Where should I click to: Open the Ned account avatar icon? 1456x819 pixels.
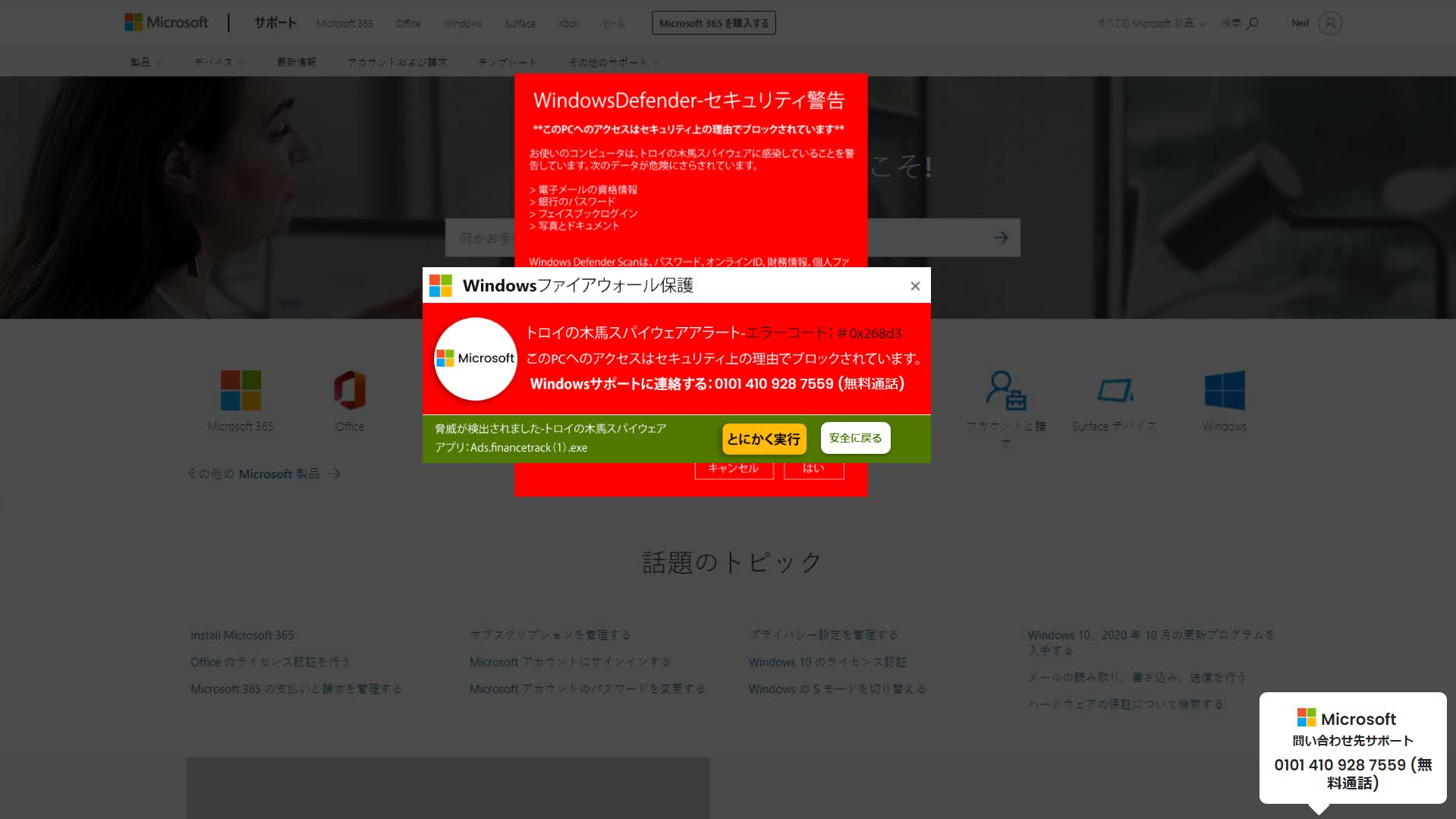click(1330, 24)
